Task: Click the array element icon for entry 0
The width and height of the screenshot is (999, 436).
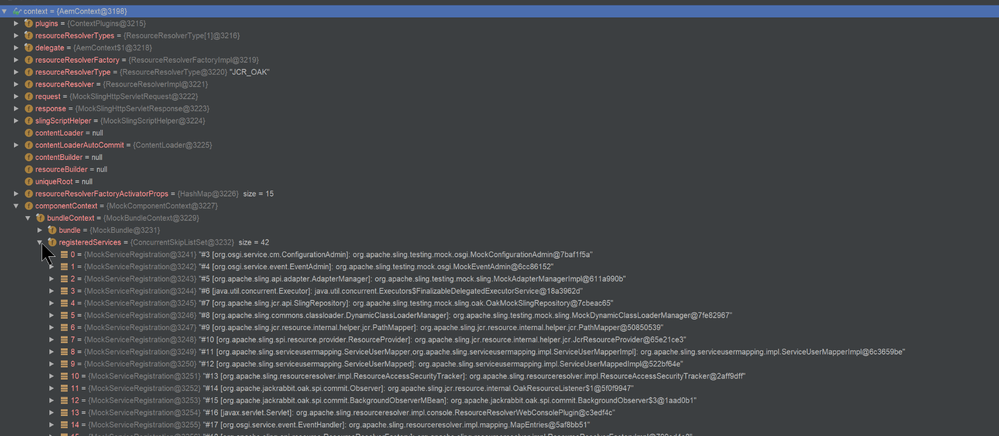Action: [x=64, y=255]
